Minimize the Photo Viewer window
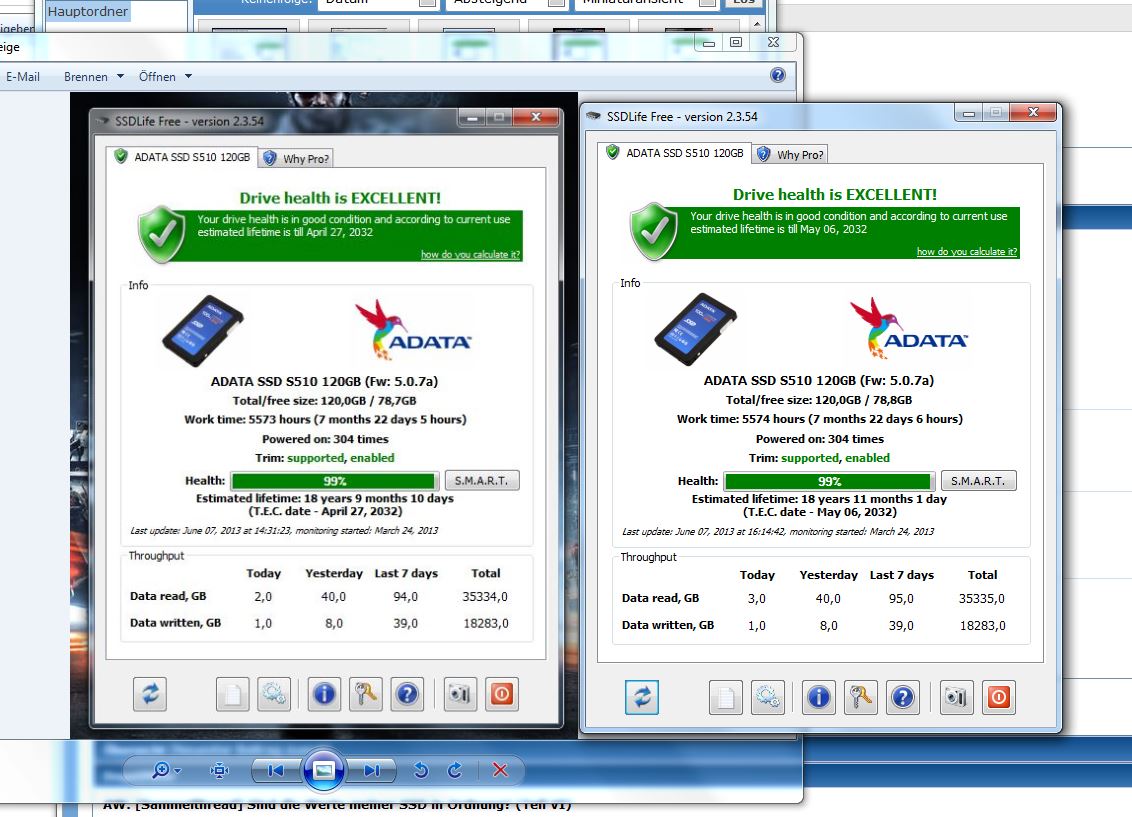 (709, 43)
